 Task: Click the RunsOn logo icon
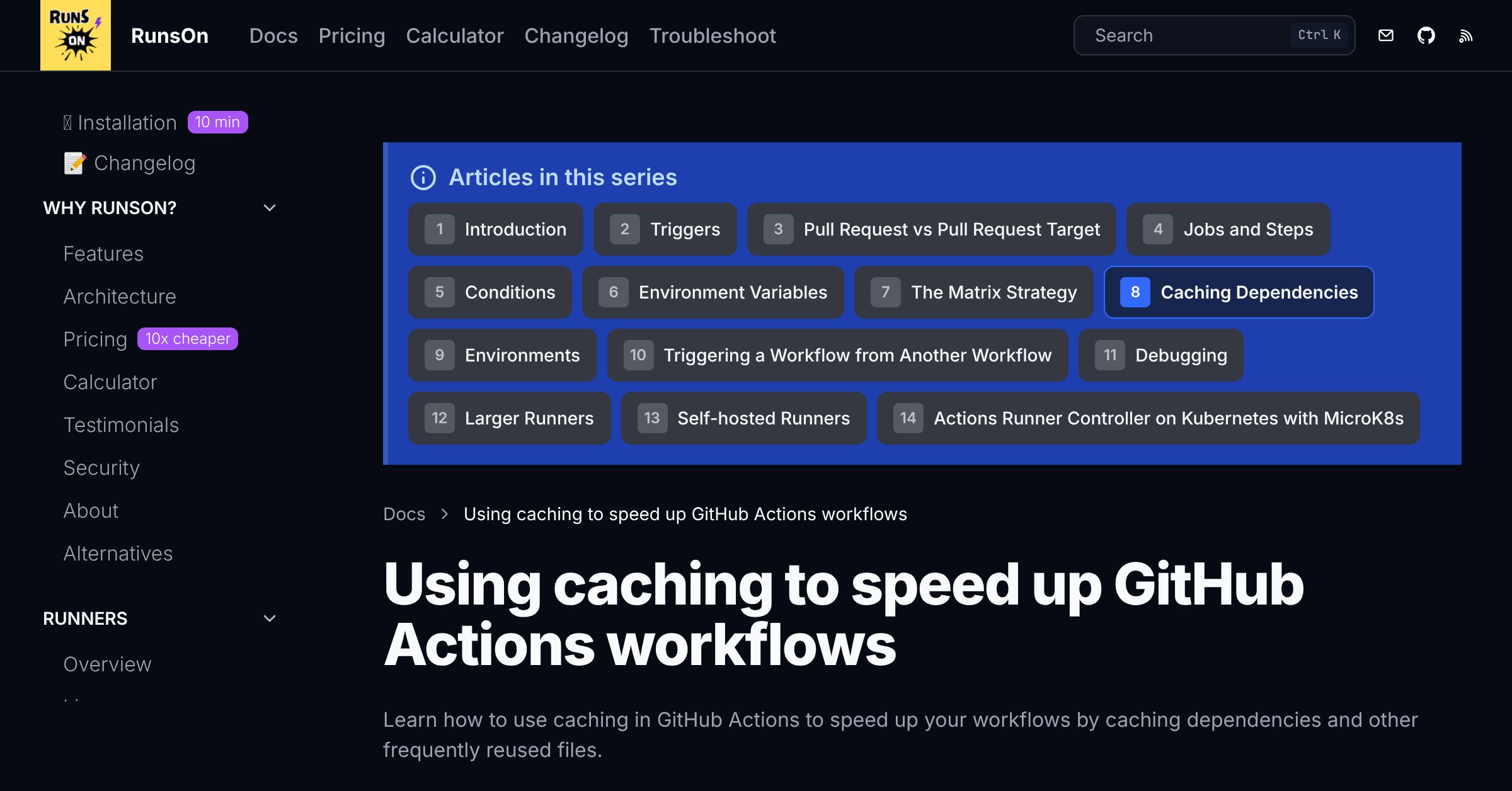(75, 35)
